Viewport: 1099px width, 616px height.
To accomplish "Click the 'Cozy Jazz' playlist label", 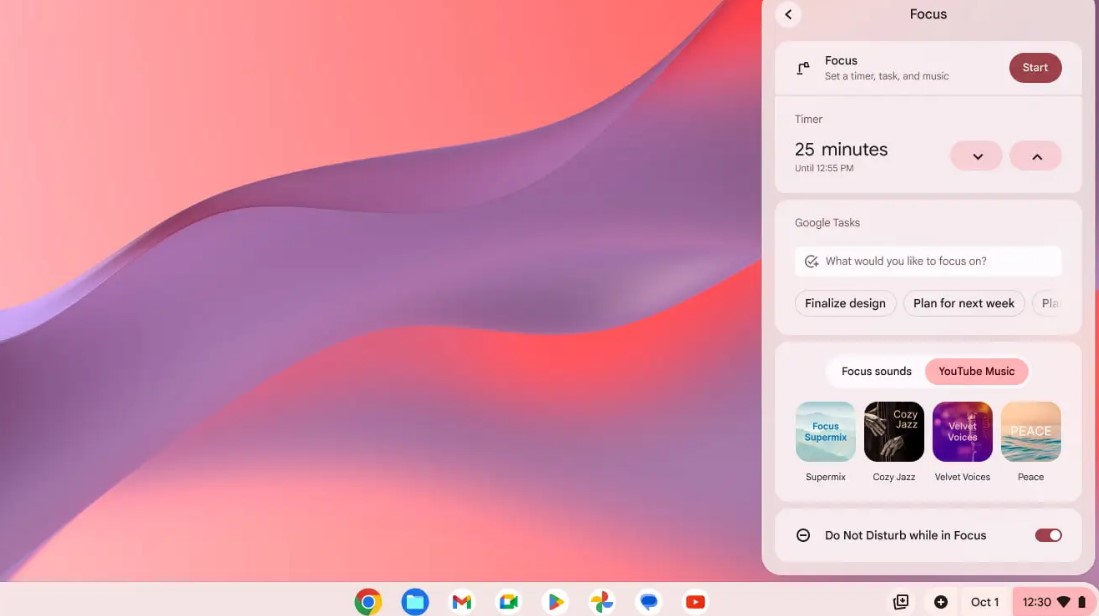I will (x=894, y=477).
